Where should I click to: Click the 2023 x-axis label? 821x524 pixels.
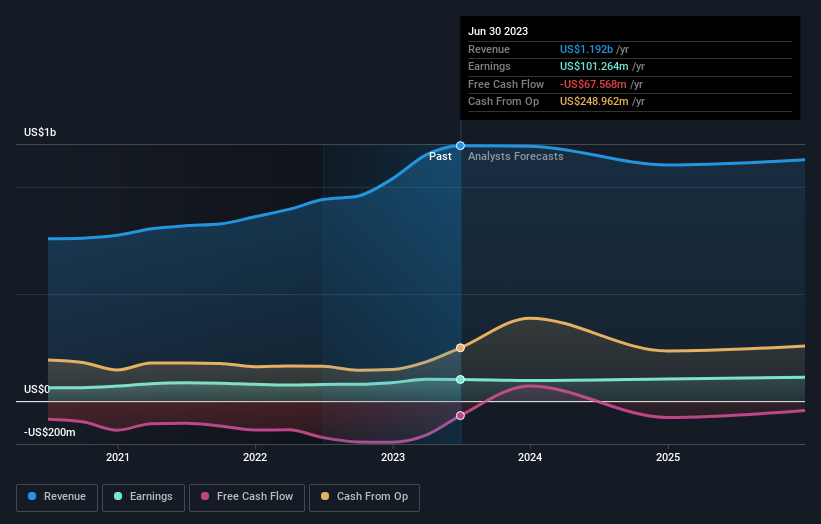pos(393,458)
